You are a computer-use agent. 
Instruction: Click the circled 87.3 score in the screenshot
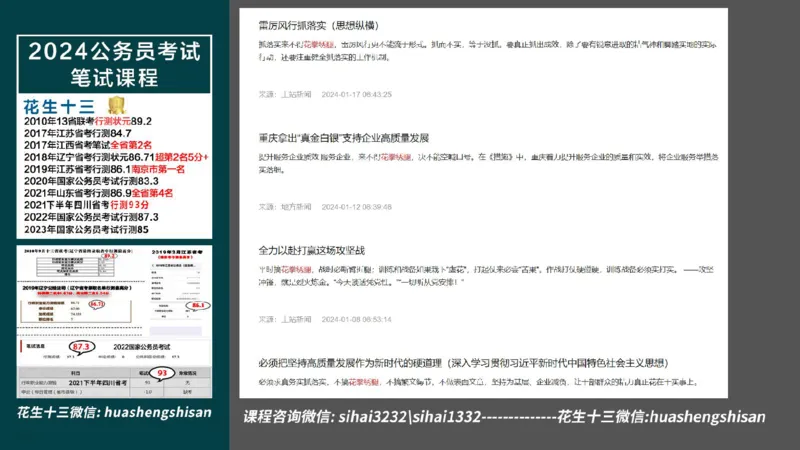[x=81, y=347]
